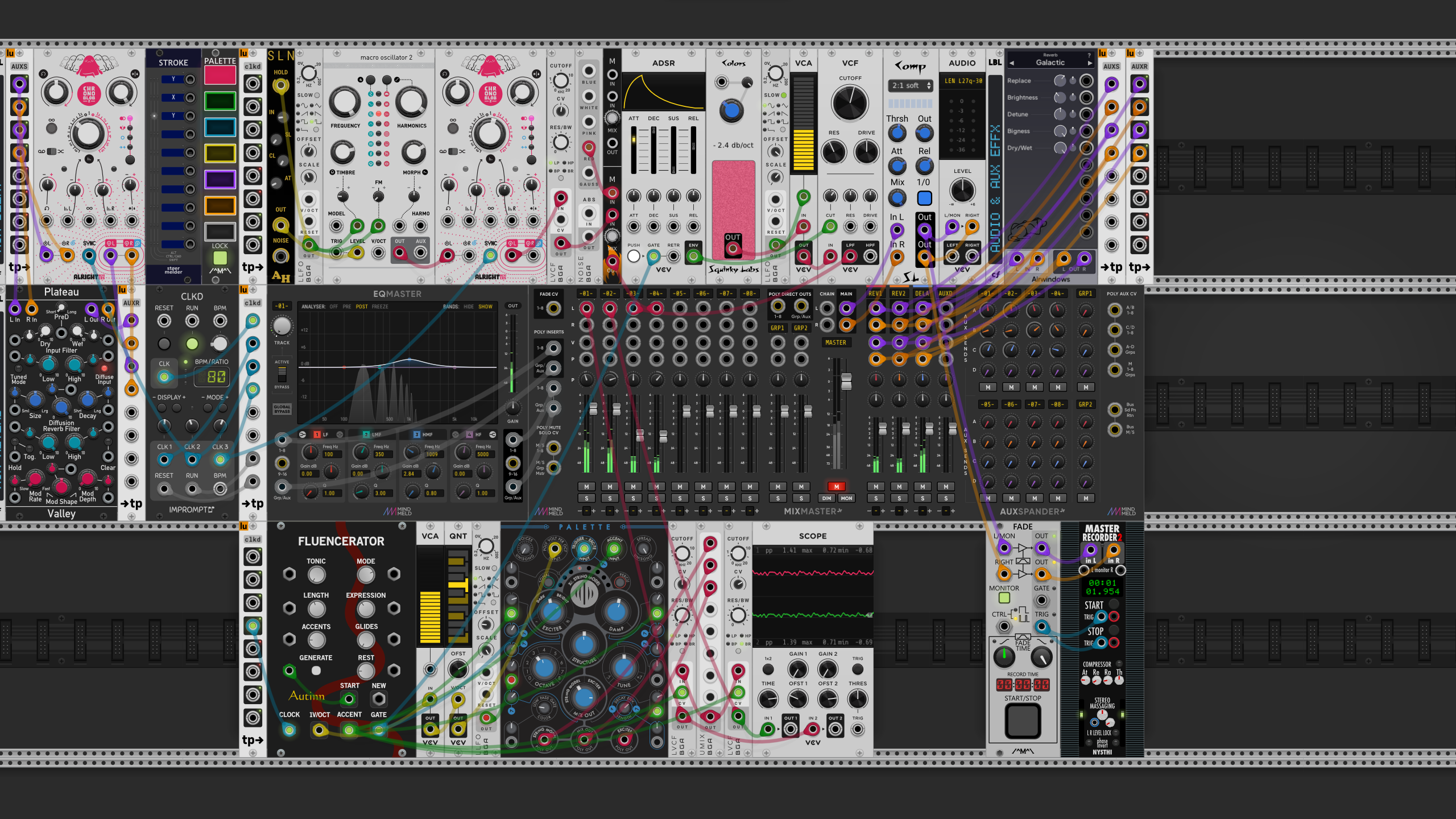Image resolution: width=1456 pixels, height=819 pixels.
Task: Select FREEZE analyser option on EQMaster
Action: 380,307
